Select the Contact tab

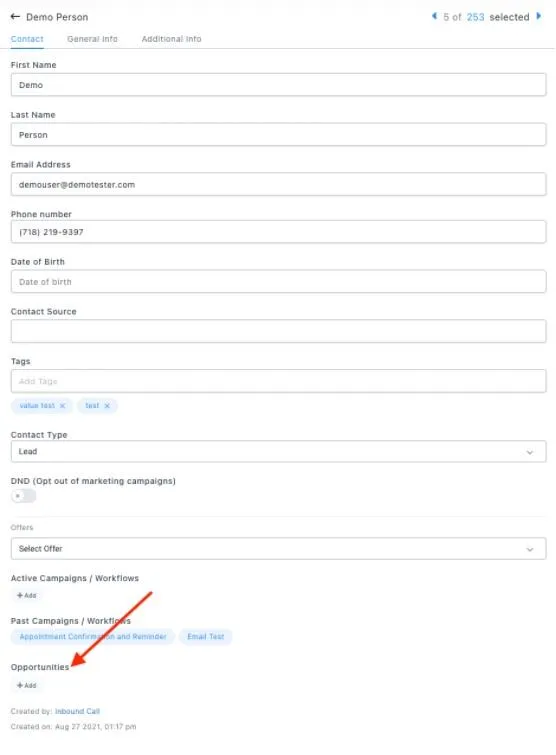pos(27,39)
